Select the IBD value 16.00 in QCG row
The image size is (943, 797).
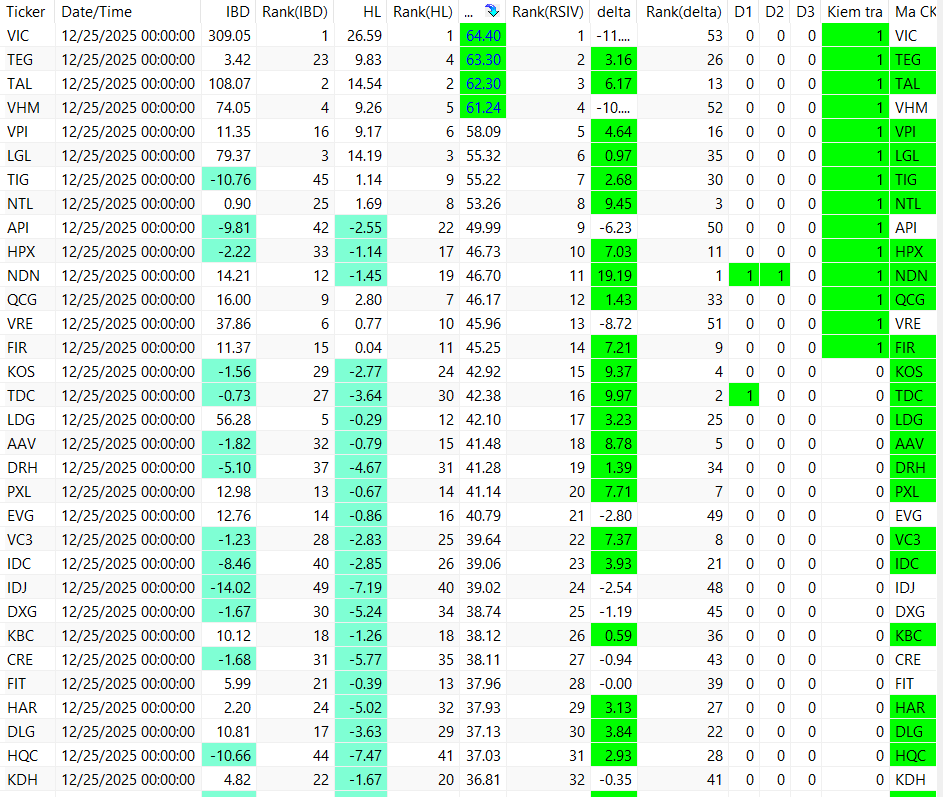point(233,300)
